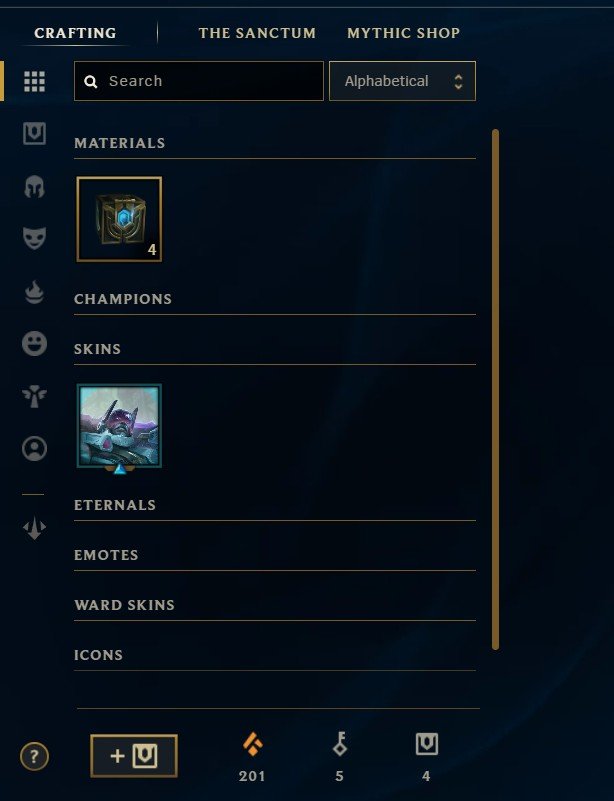Open the Alphabetical sort dropdown
This screenshot has height=801, width=614.
pyautogui.click(x=403, y=81)
